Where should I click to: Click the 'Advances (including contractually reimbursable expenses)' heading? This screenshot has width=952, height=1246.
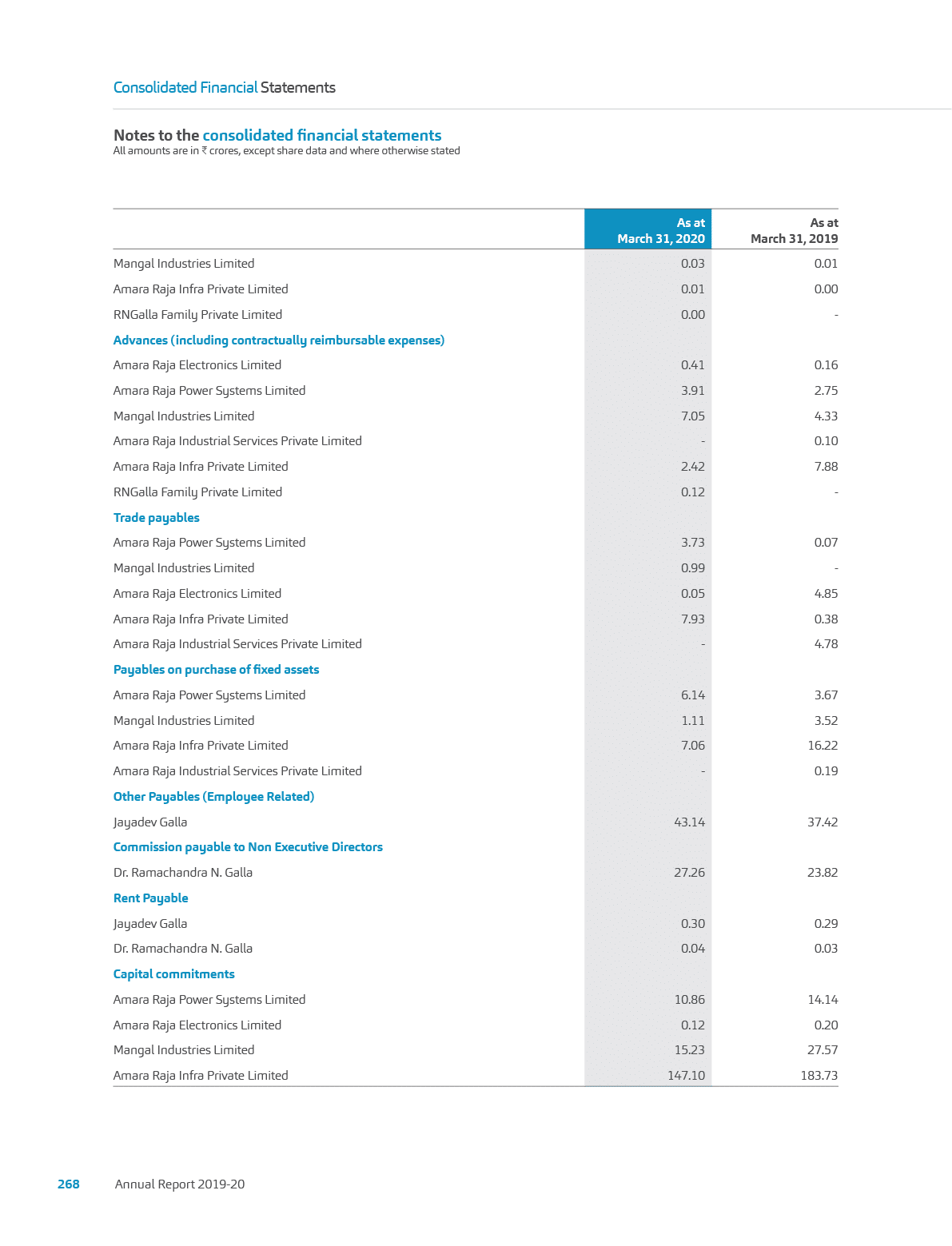279,340
